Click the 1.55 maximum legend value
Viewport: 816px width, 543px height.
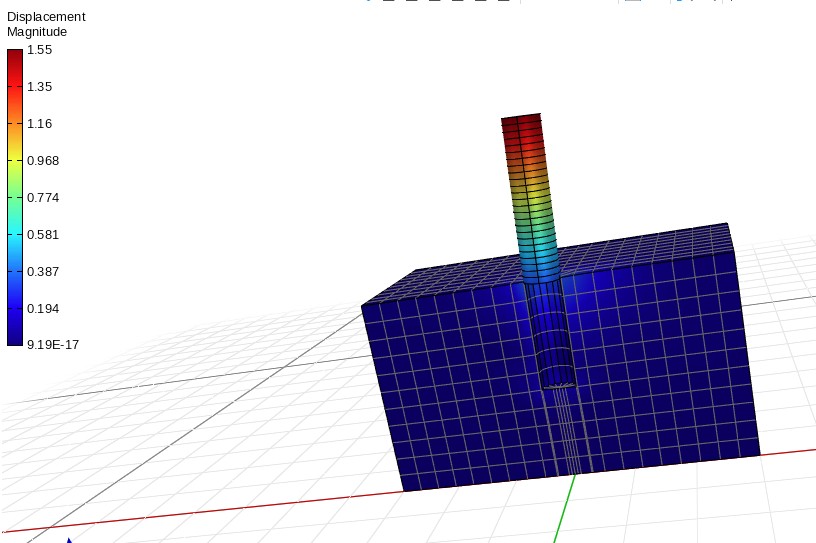[40, 50]
